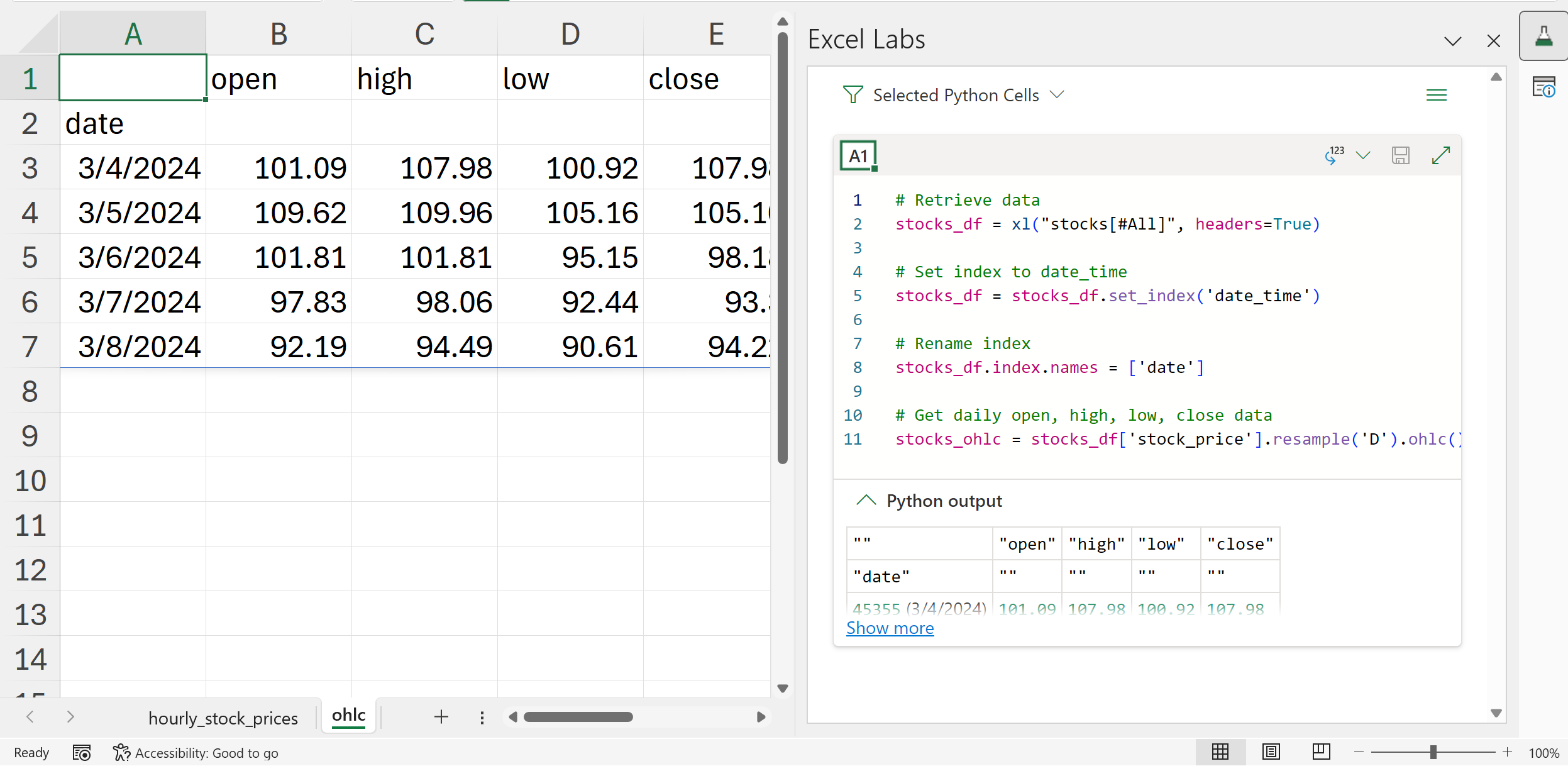Image resolution: width=1568 pixels, height=766 pixels.
Task: Switch to hourly_stock_prices sheet tab
Action: [223, 718]
